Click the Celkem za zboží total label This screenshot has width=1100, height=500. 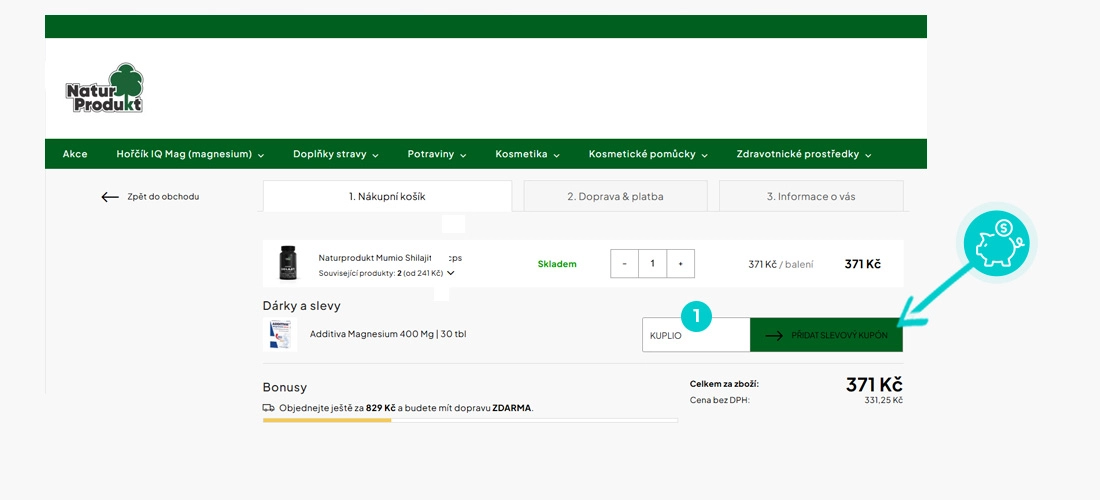725,384
